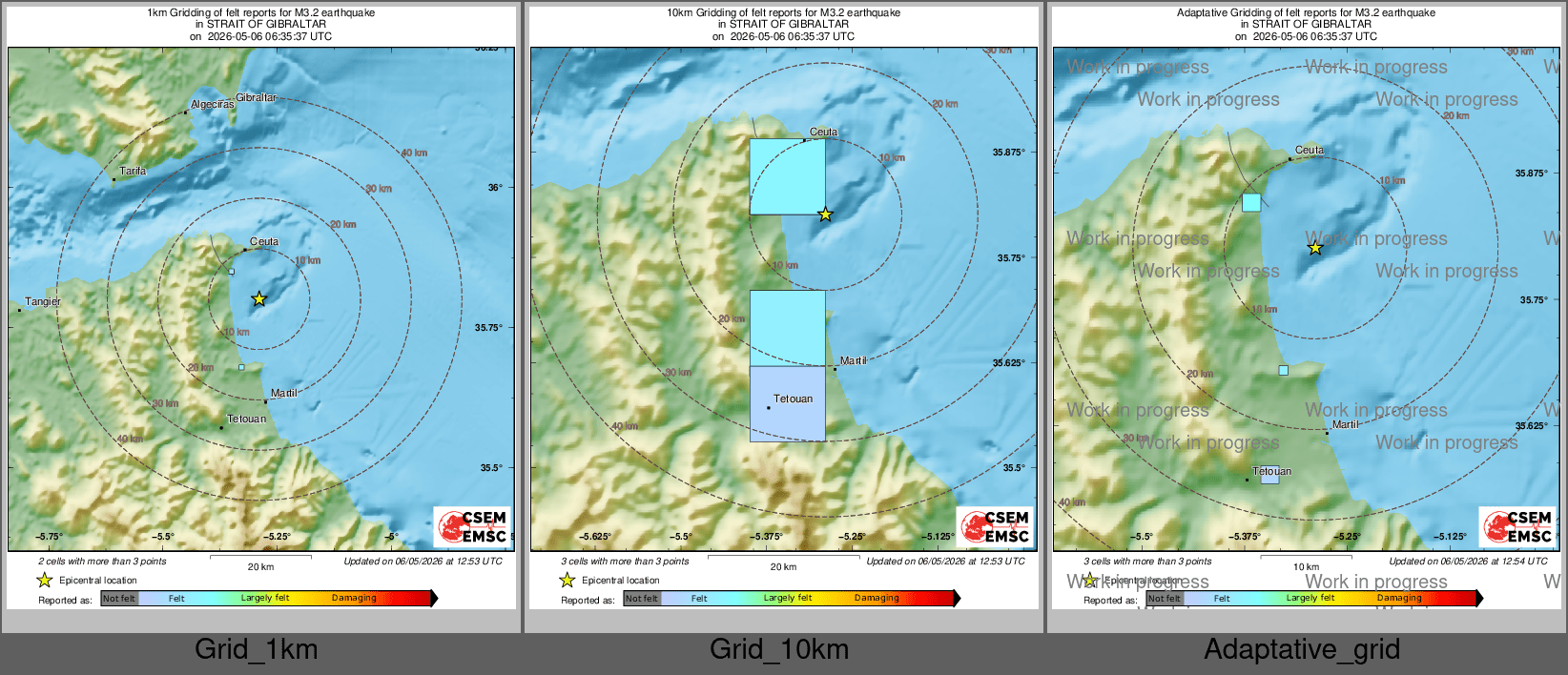Screen dimensions: 1568x675
Task: Select the cyan cell north of Martil in Adaptative_grid
Action: pyautogui.click(x=1283, y=370)
